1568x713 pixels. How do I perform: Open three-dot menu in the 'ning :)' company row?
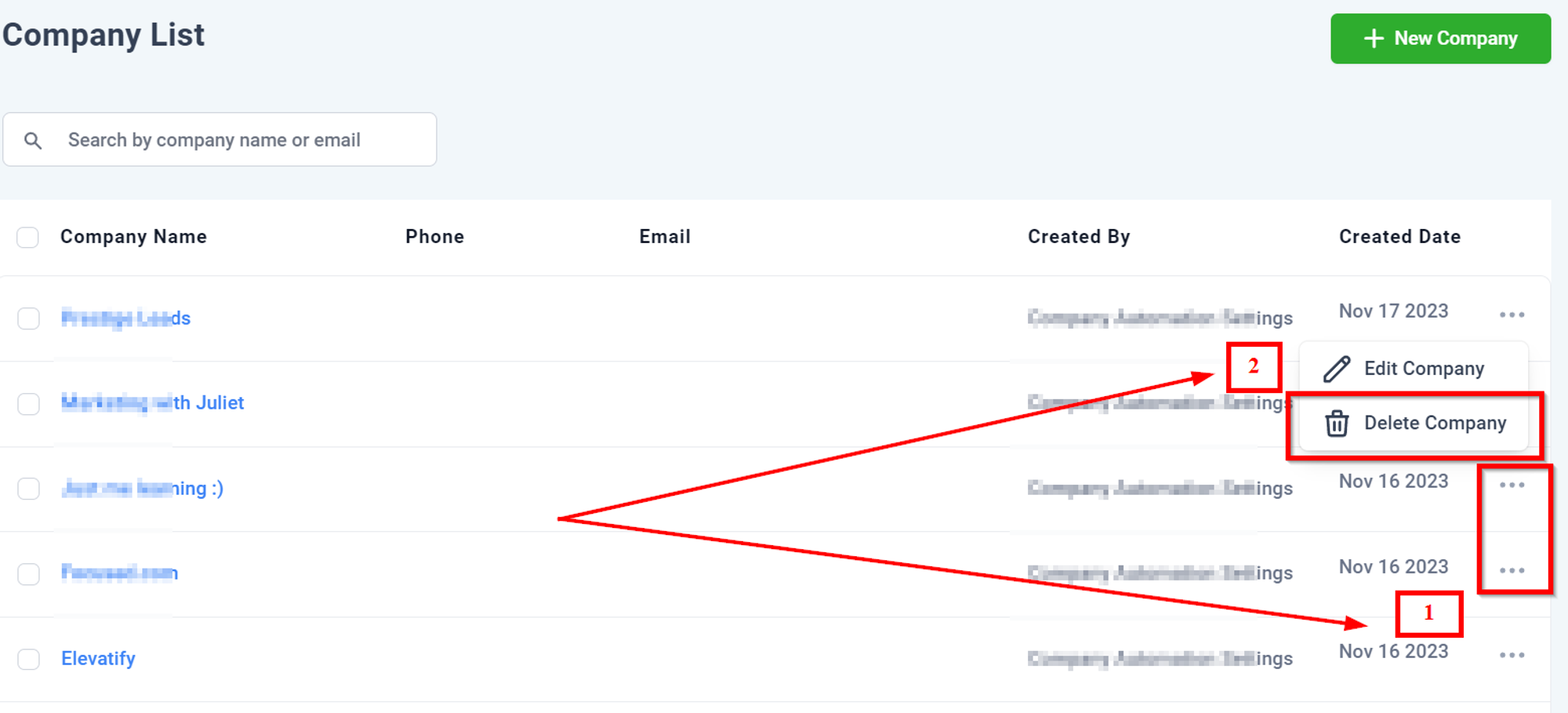click(x=1512, y=485)
